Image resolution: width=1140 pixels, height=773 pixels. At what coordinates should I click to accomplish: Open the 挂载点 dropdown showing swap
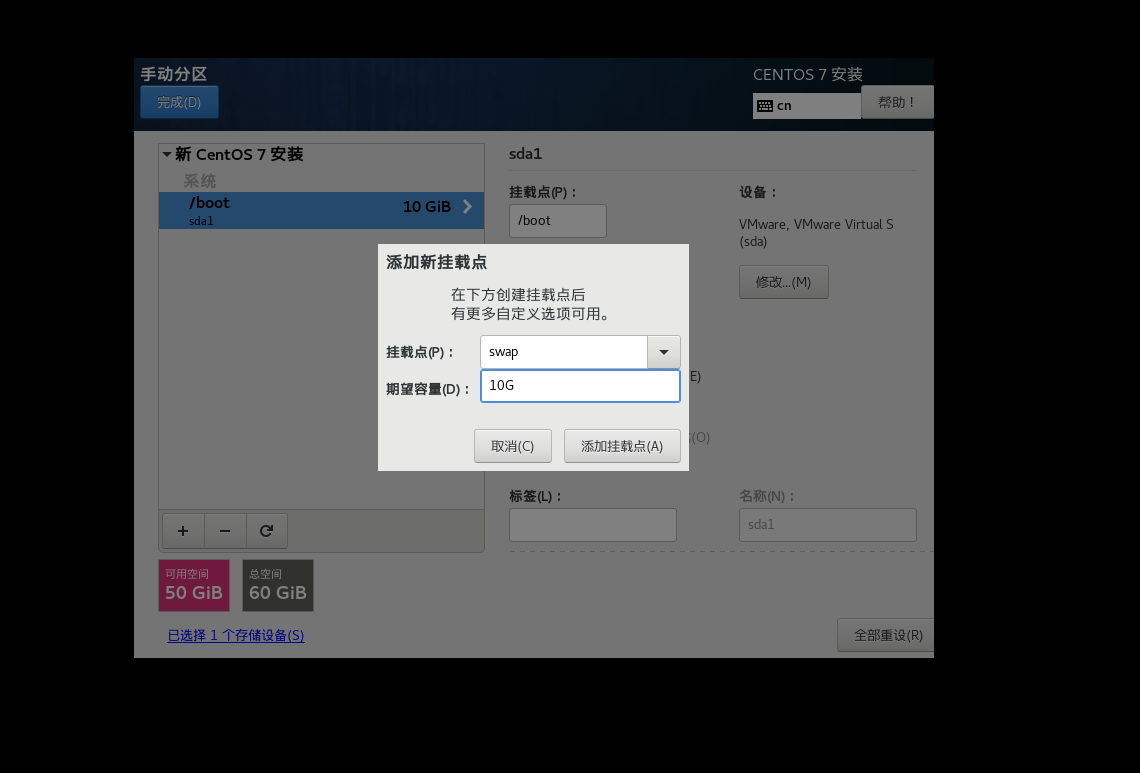click(x=662, y=351)
